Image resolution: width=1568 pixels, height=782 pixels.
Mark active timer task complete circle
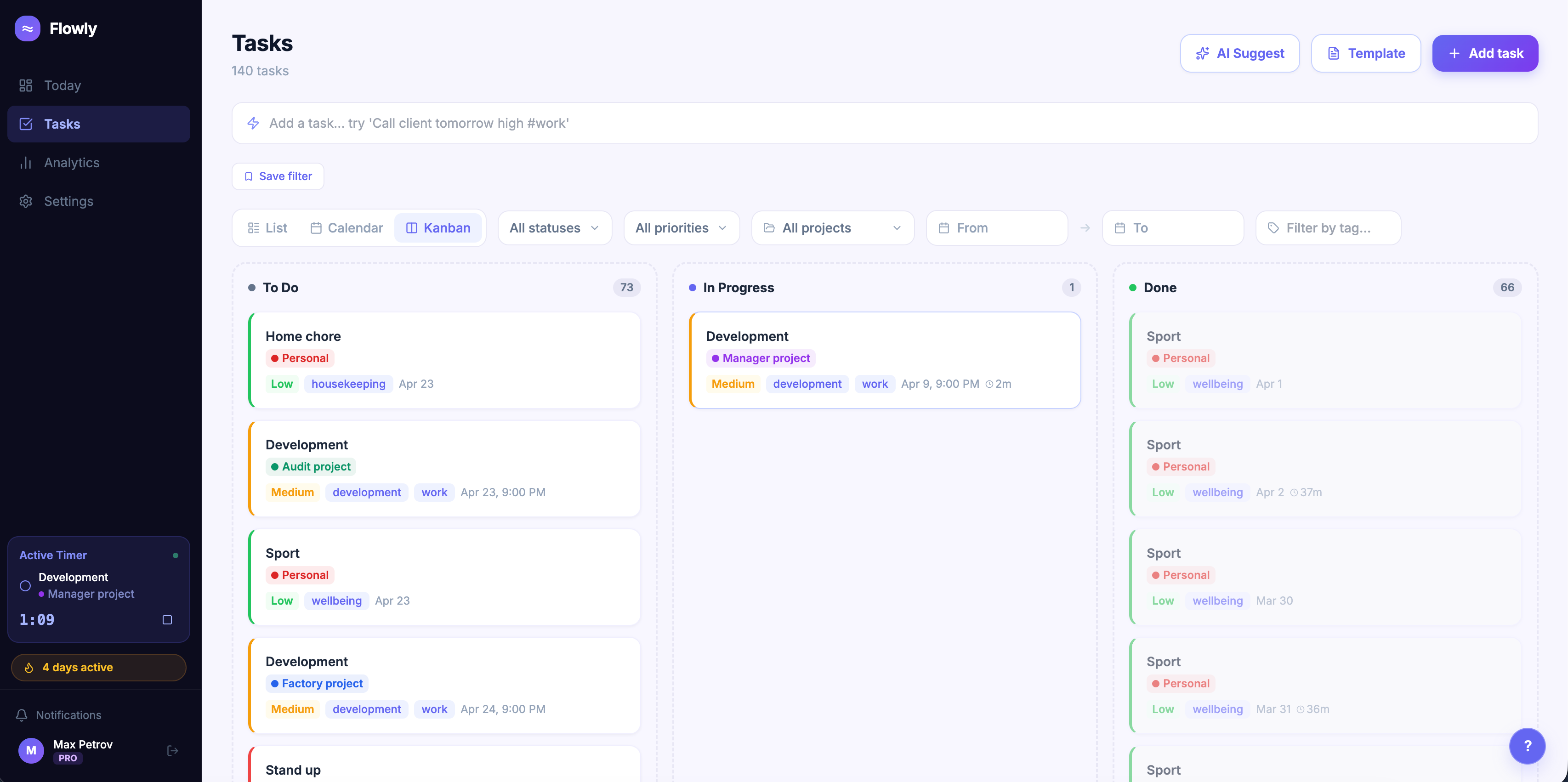tap(26, 585)
